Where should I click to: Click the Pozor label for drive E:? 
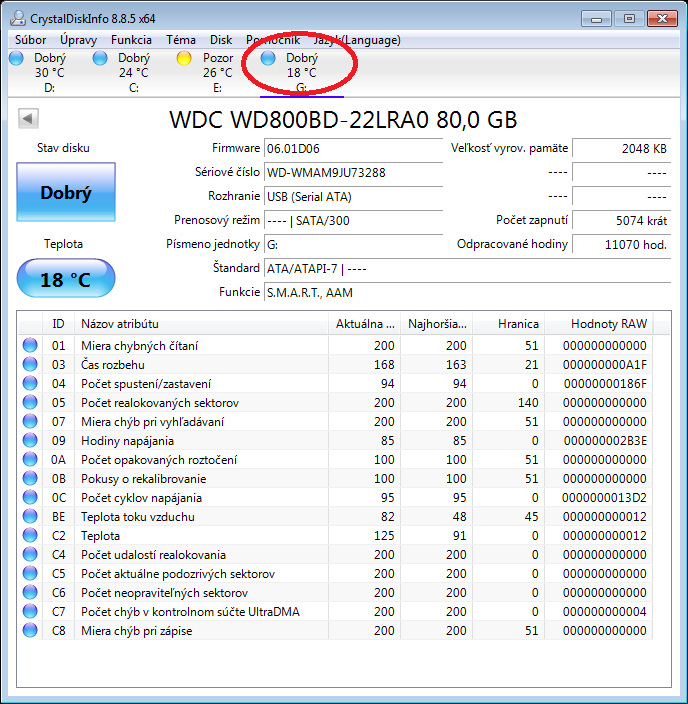point(218,58)
